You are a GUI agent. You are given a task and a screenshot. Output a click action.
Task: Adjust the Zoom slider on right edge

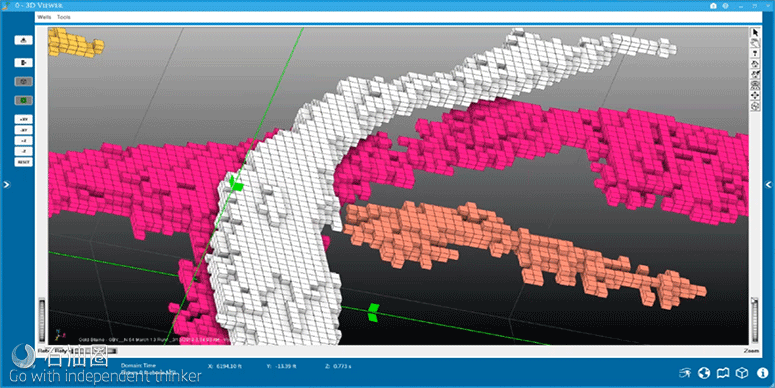tap(754, 321)
